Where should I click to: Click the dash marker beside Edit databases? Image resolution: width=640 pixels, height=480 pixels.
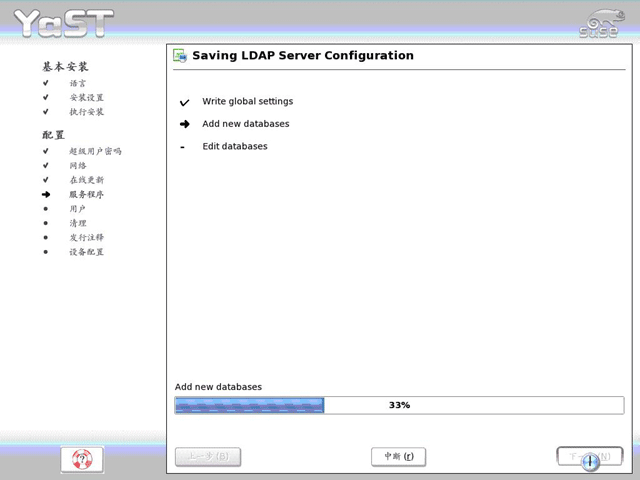coord(182,147)
